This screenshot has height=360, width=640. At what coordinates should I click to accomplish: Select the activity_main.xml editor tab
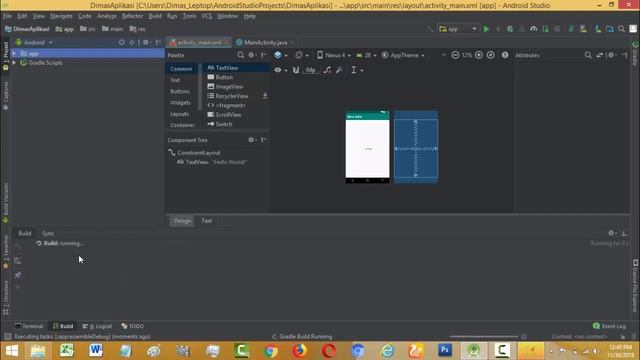(199, 42)
